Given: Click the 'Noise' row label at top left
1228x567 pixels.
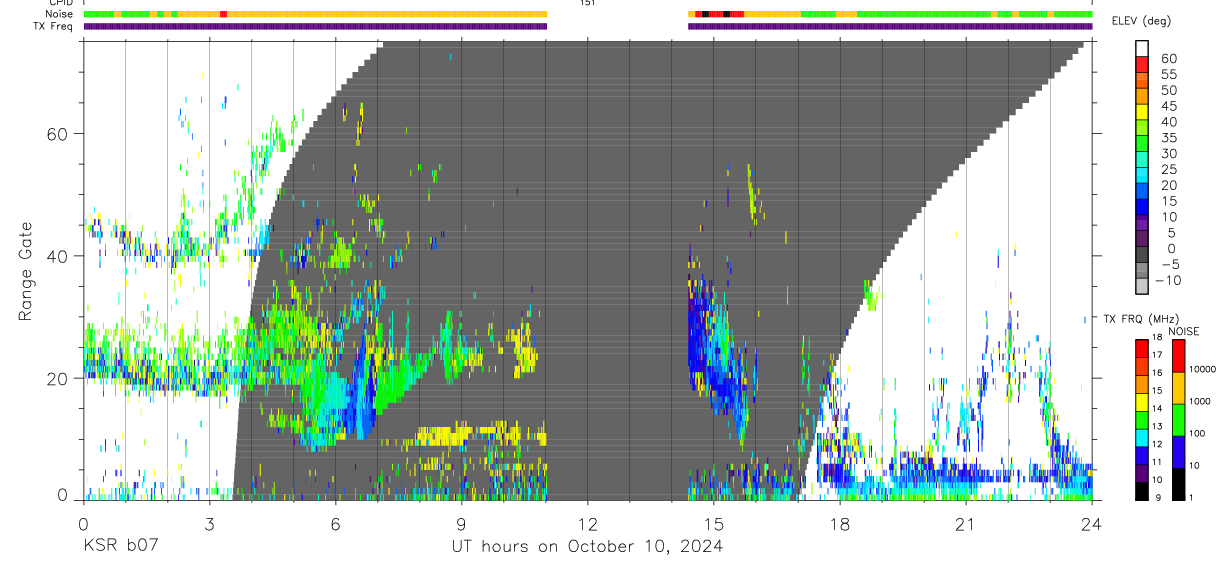Looking at the screenshot, I should (60, 14).
